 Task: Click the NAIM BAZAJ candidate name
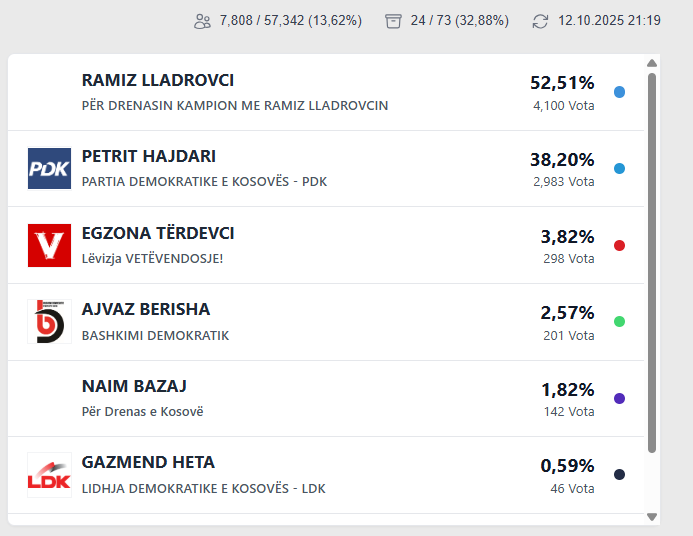134,386
